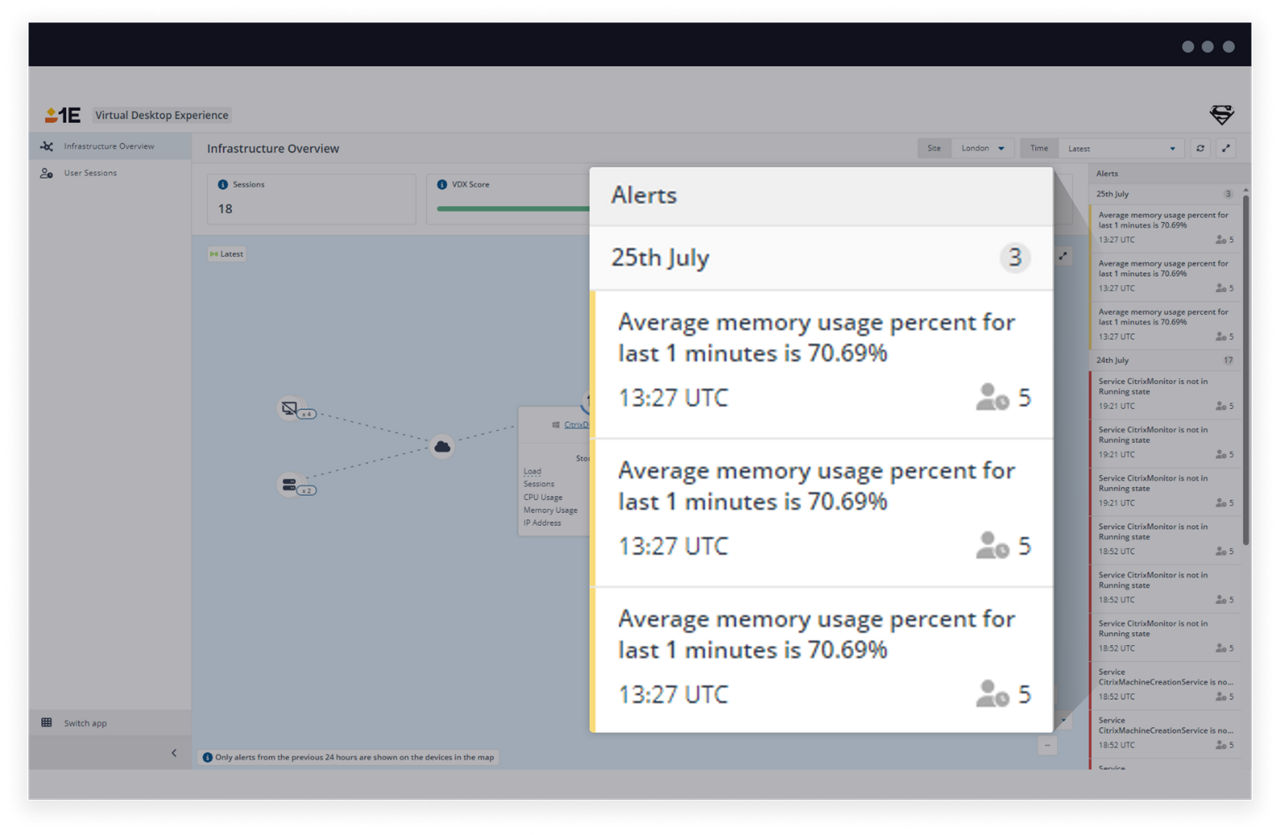Click the user icon on the first sidebar 13:27 alert
This screenshot has width=1280, height=835.
[1220, 240]
